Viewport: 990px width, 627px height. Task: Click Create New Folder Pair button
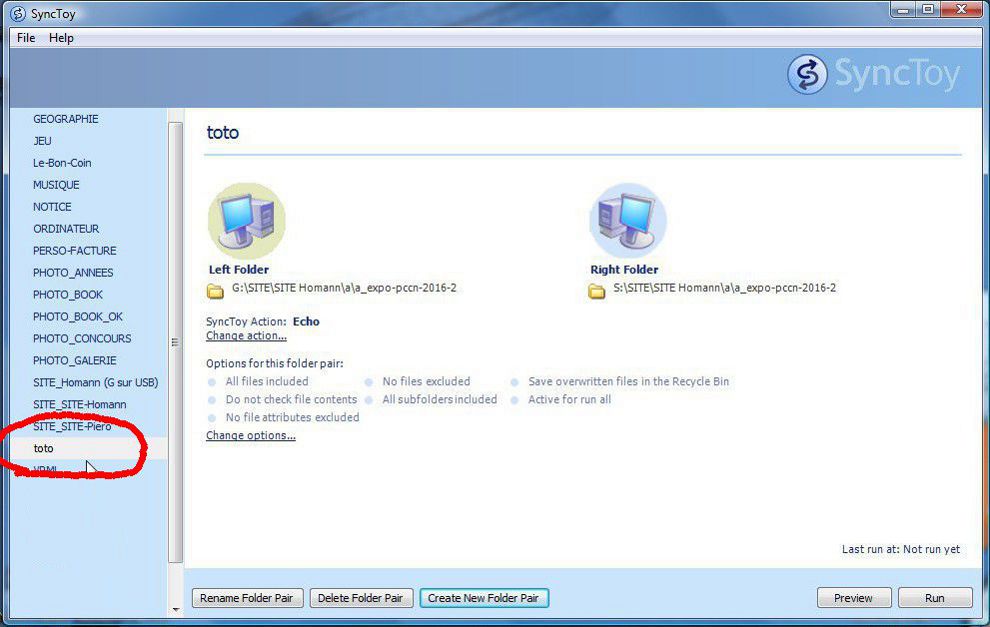click(x=484, y=598)
